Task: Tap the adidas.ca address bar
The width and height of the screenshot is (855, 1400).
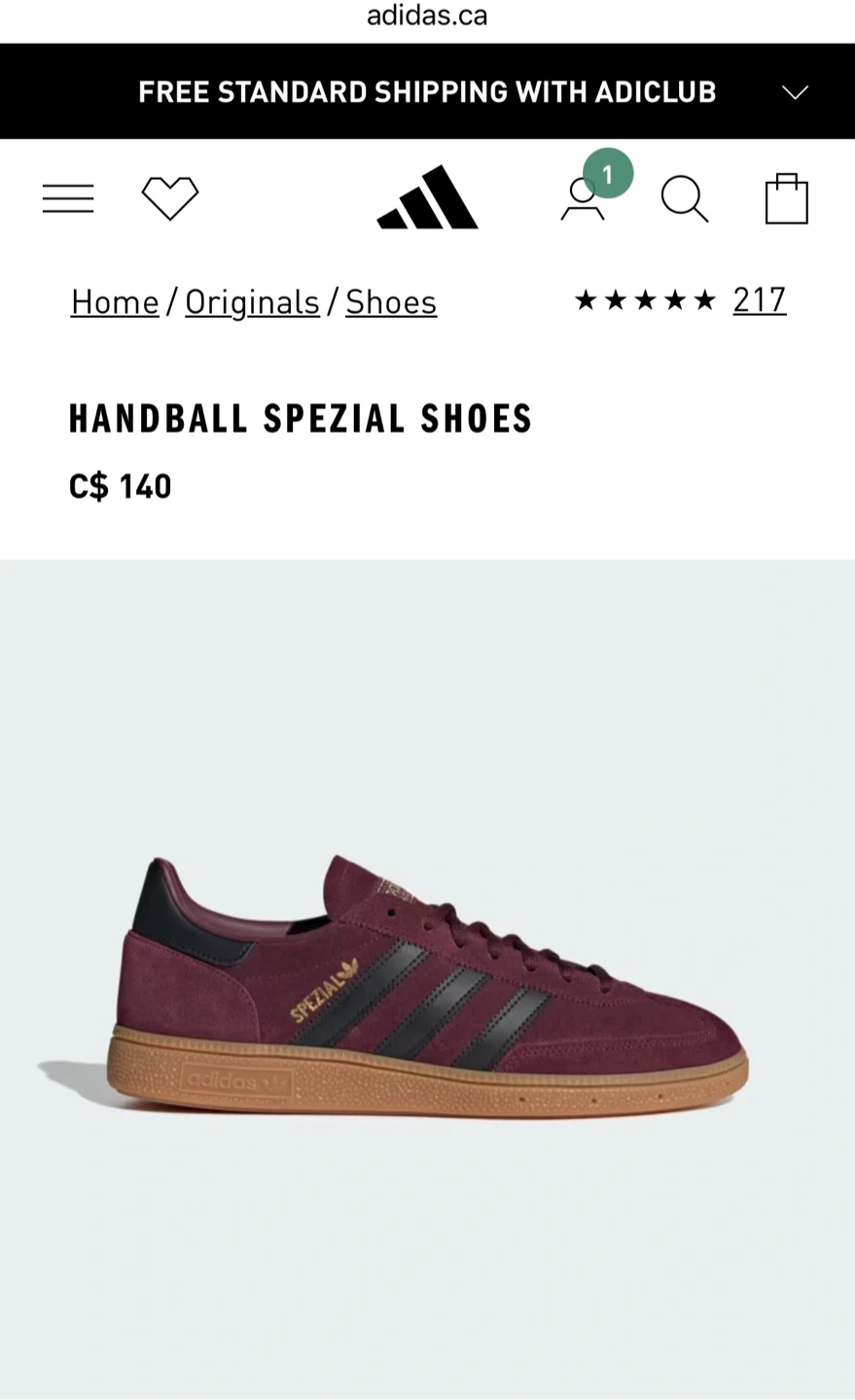Action: [427, 16]
